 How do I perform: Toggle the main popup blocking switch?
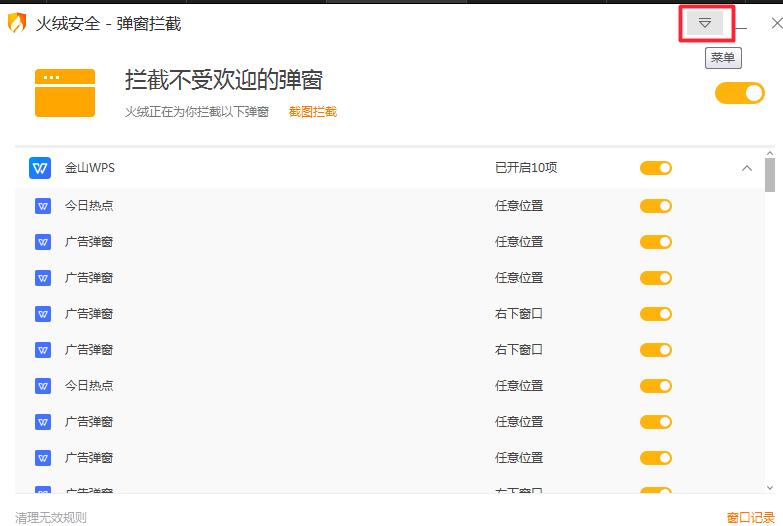(x=740, y=93)
